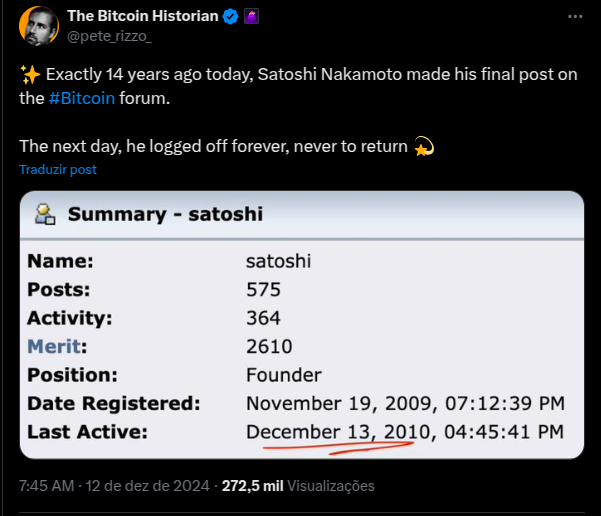This screenshot has height=516, width=601.
Task: Open the embedded satoshi summary image
Action: click(x=302, y=324)
